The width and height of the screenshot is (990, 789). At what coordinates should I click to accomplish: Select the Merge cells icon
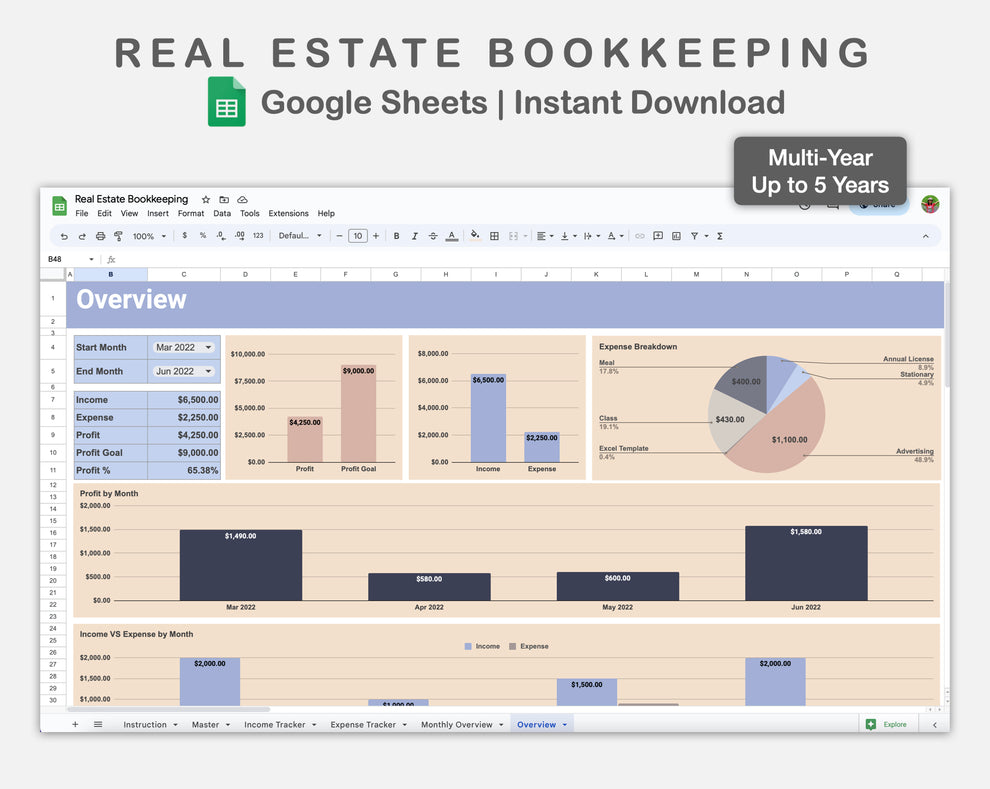click(514, 236)
